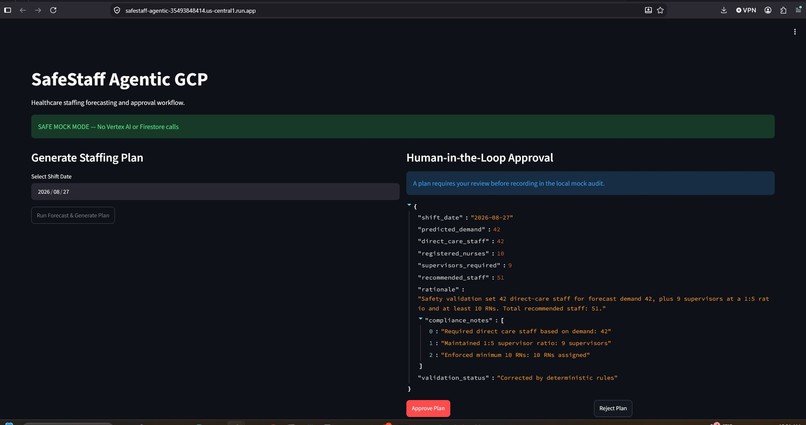Select the "compliance_notes" JSON key
Viewport: 806px width, 425px height.
tap(459, 320)
